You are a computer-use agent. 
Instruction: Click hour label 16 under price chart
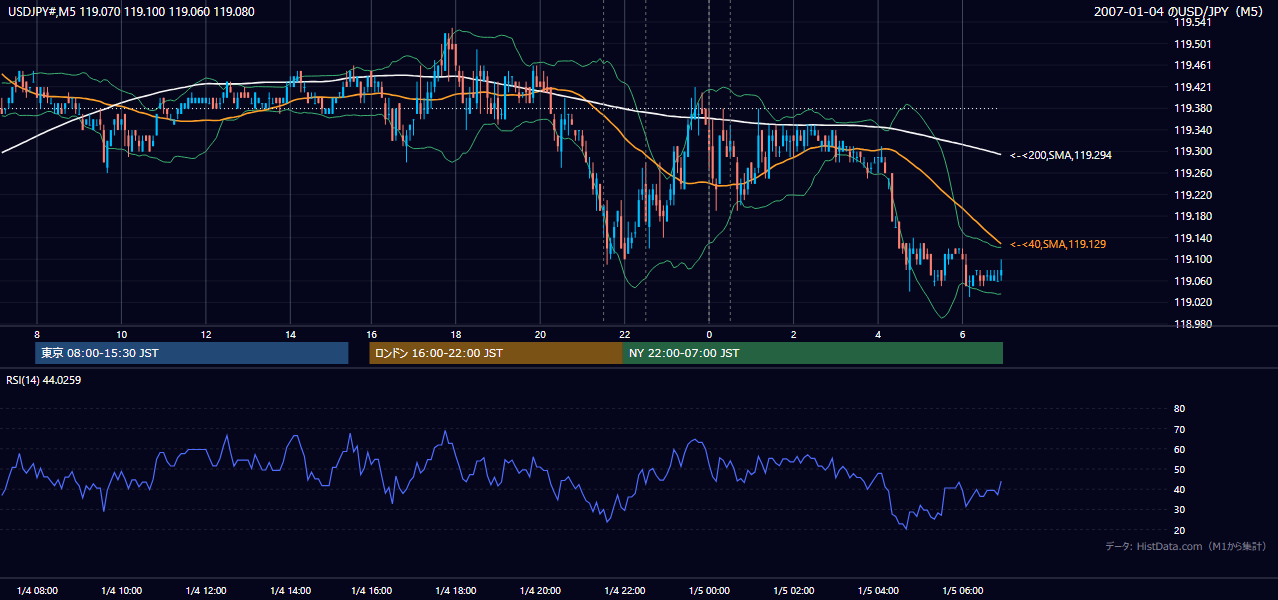pyautogui.click(x=372, y=334)
